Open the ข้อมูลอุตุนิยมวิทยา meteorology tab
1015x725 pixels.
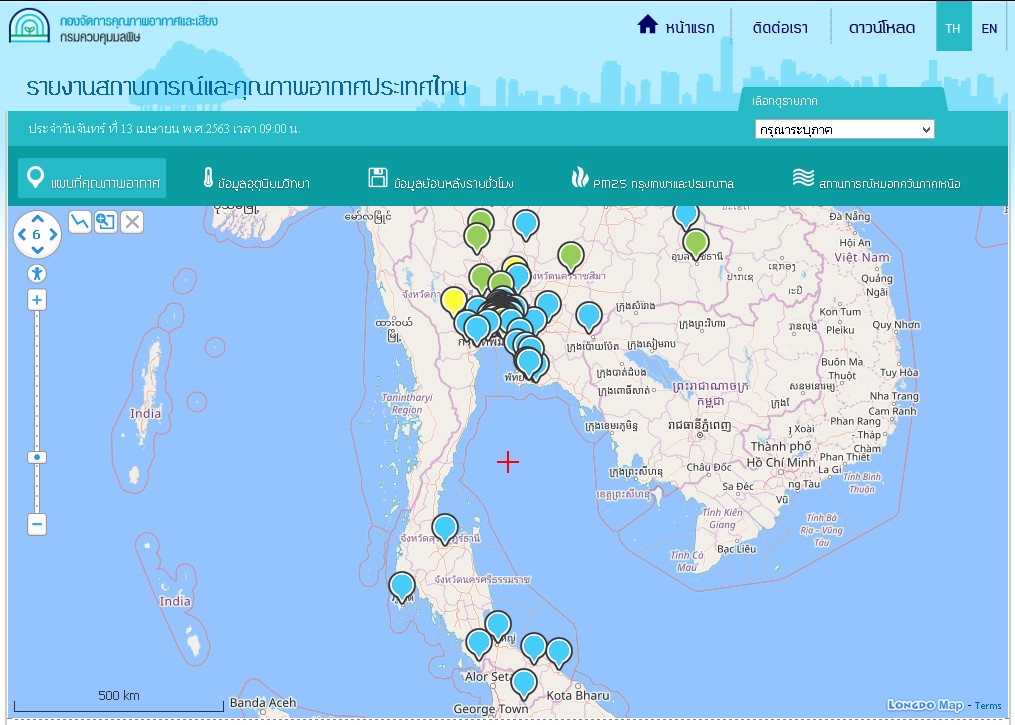point(256,179)
